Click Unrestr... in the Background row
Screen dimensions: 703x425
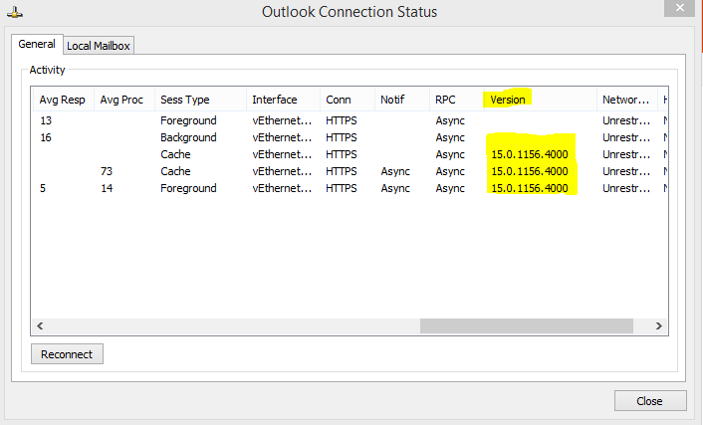pyautogui.click(x=626, y=138)
